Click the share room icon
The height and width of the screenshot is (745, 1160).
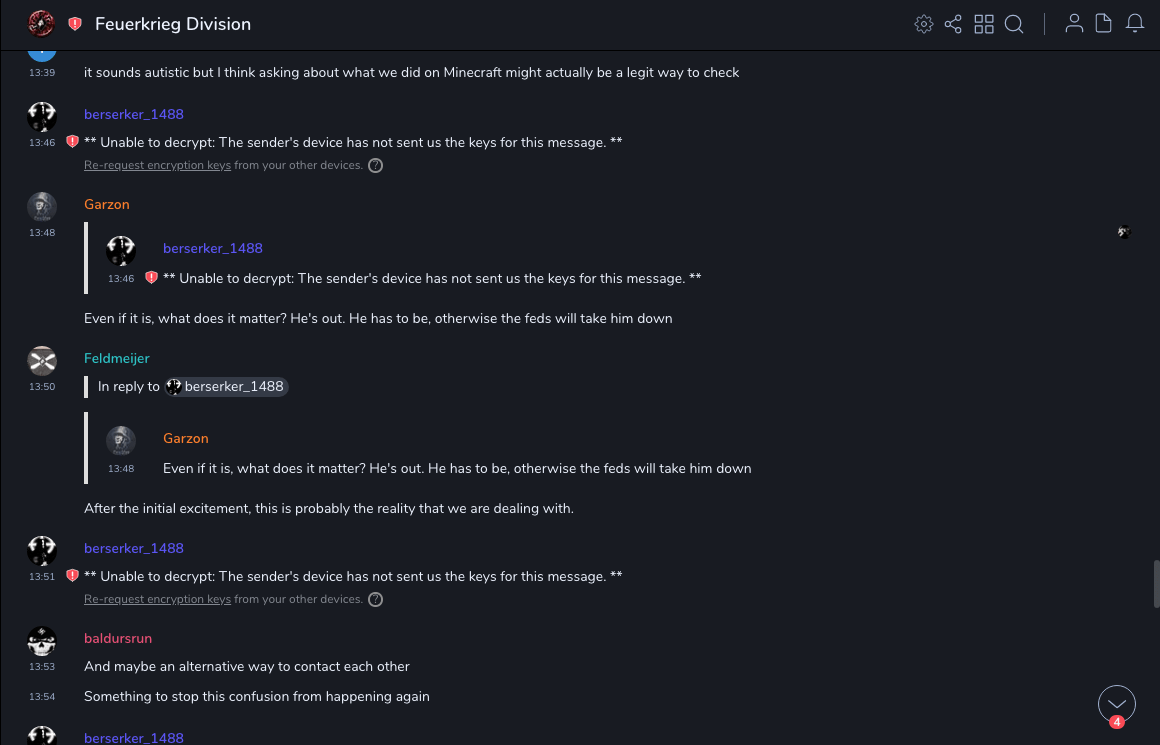953,24
